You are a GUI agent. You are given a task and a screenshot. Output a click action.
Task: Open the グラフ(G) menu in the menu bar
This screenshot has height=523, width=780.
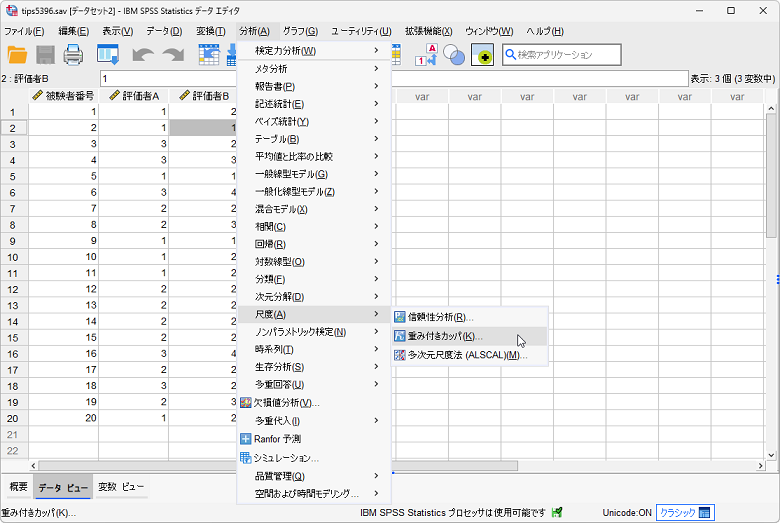pyautogui.click(x=299, y=31)
